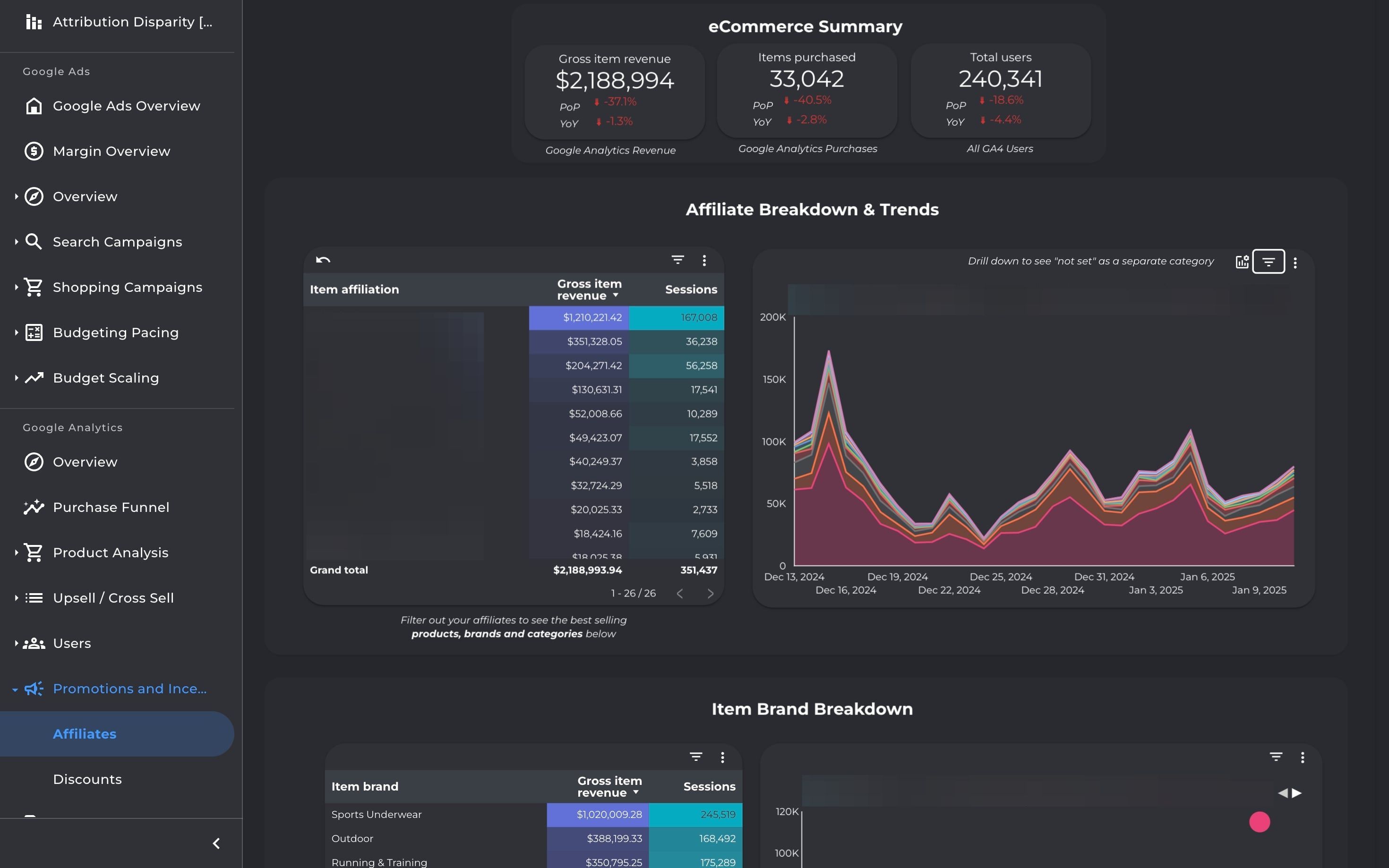
Task: Click the $388,199.33 revenue cell
Action: tap(598, 838)
